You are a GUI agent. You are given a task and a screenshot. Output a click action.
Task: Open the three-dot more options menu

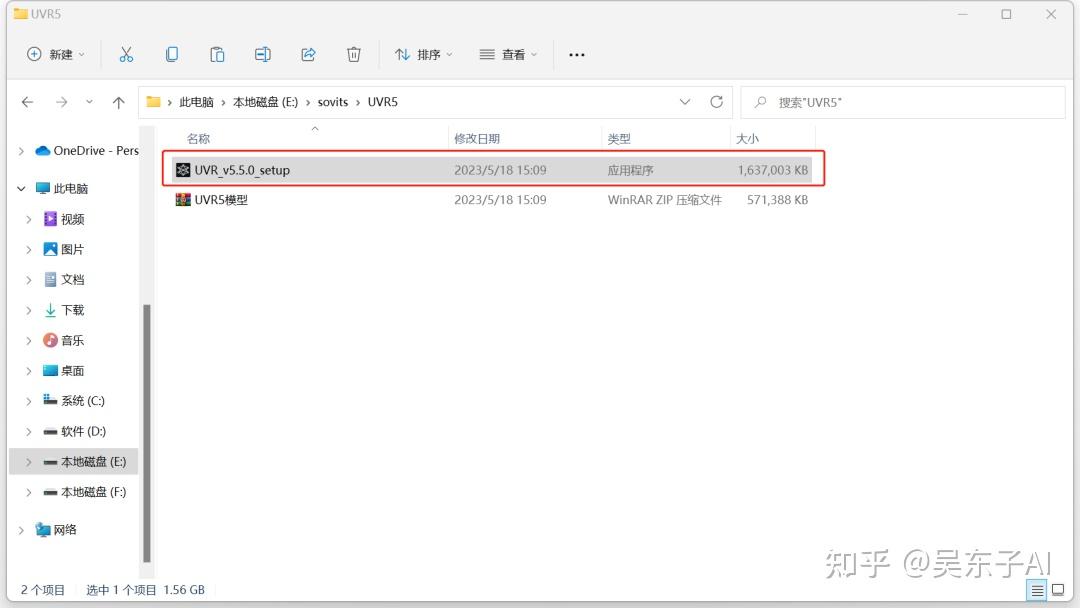tap(577, 54)
